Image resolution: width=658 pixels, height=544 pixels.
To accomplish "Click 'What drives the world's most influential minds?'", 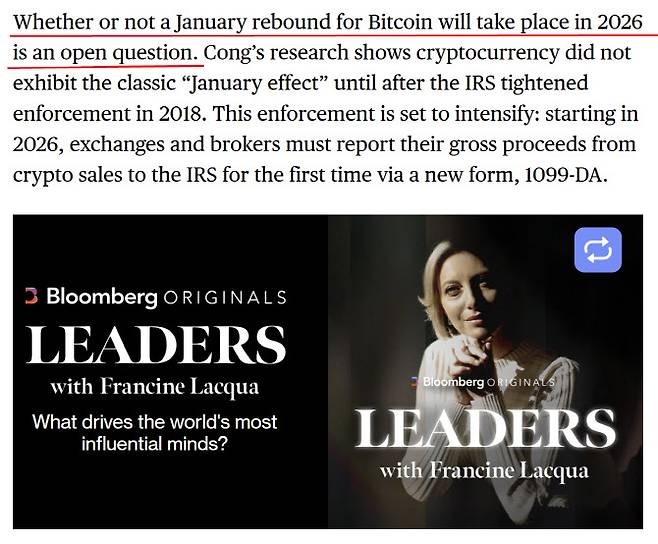I will point(155,431).
